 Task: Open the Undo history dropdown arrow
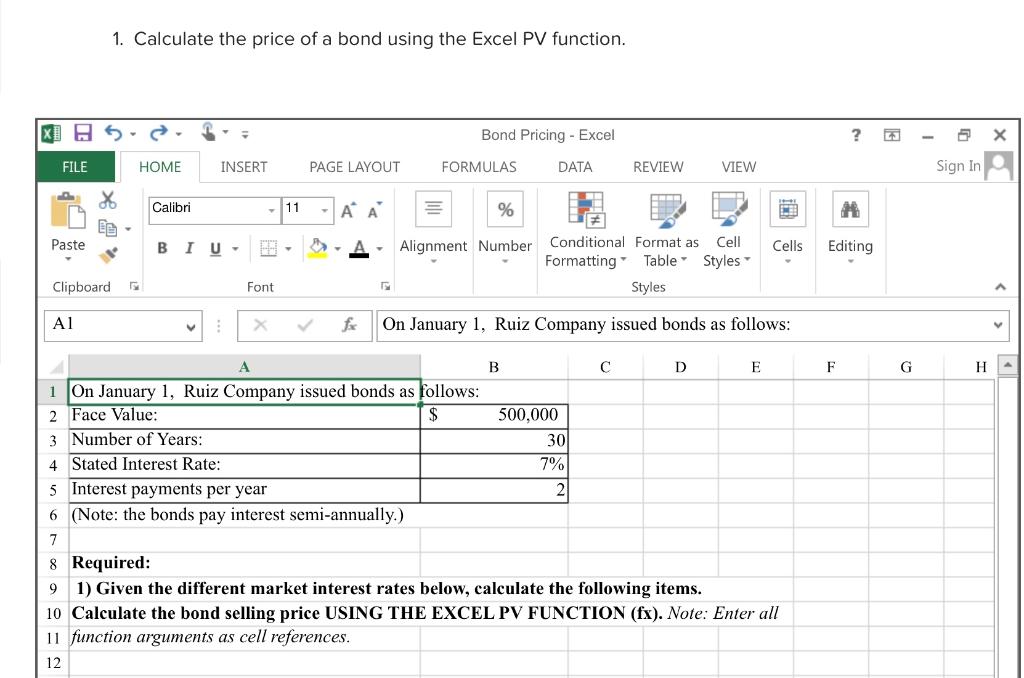coord(133,134)
